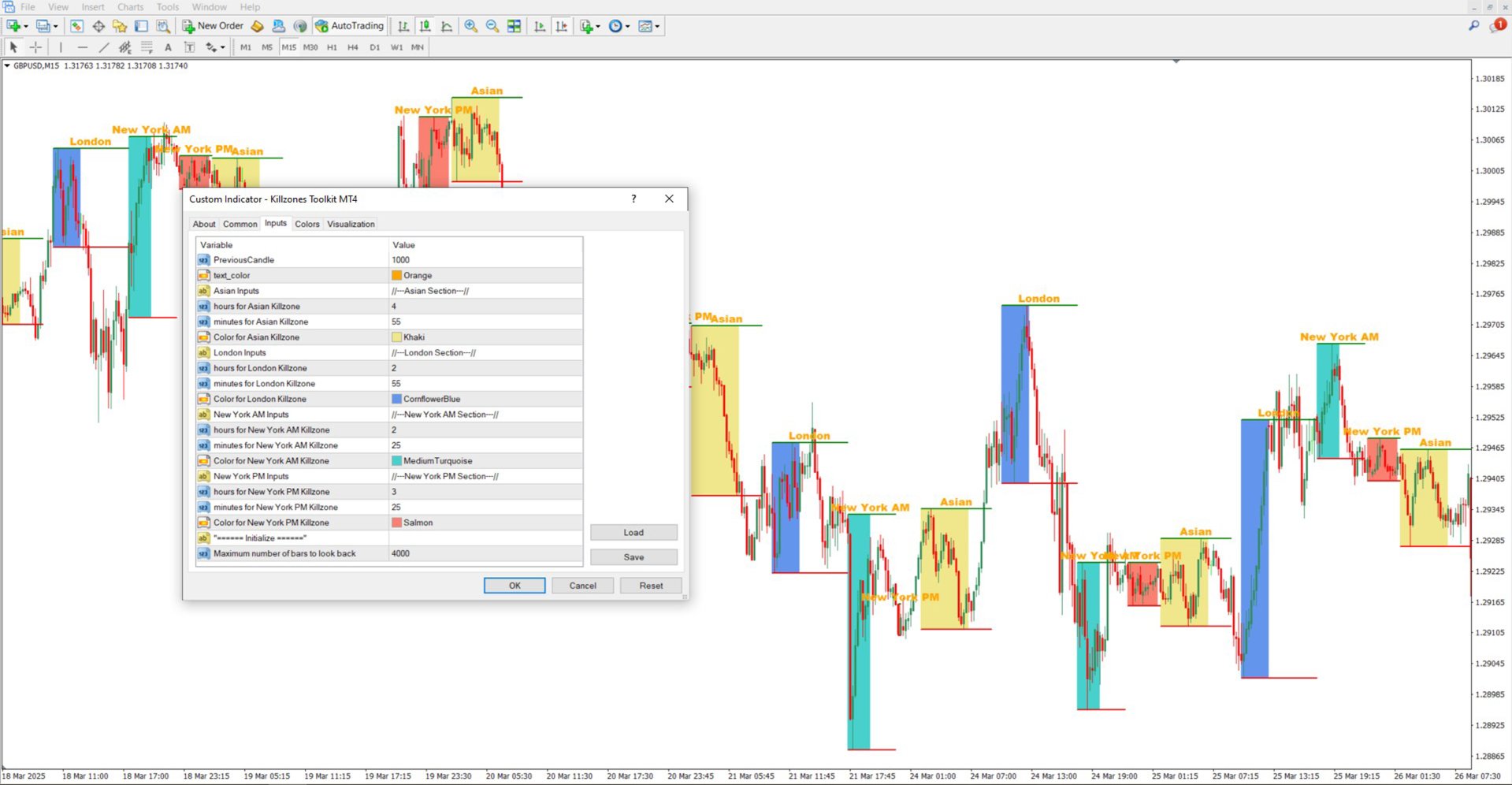Click the Reset button

pos(651,586)
